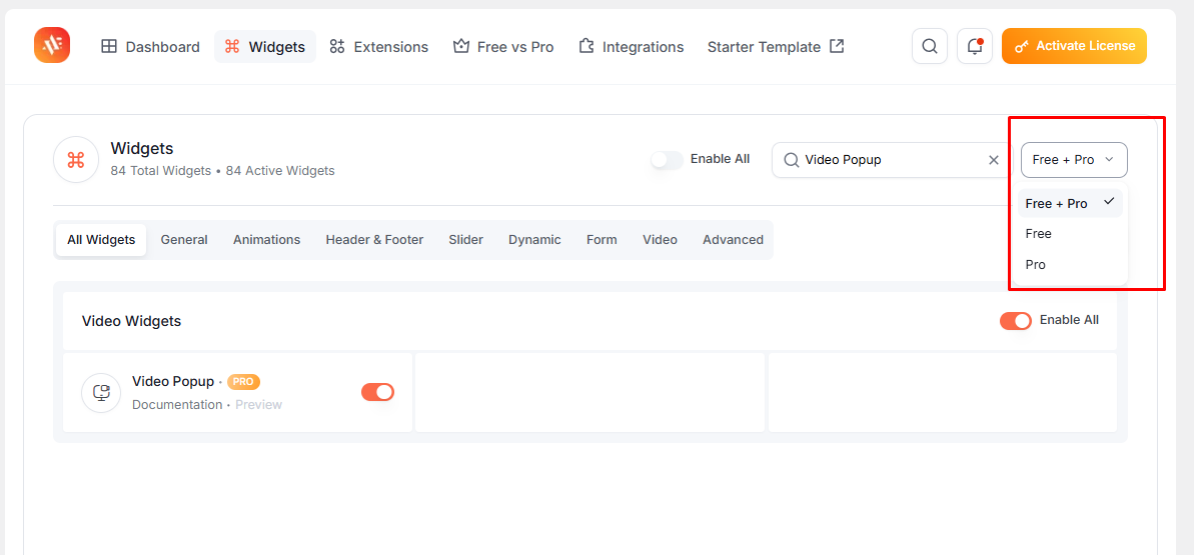Switch to the Dynamic tab
This screenshot has height=555, width=1194.
coord(535,240)
